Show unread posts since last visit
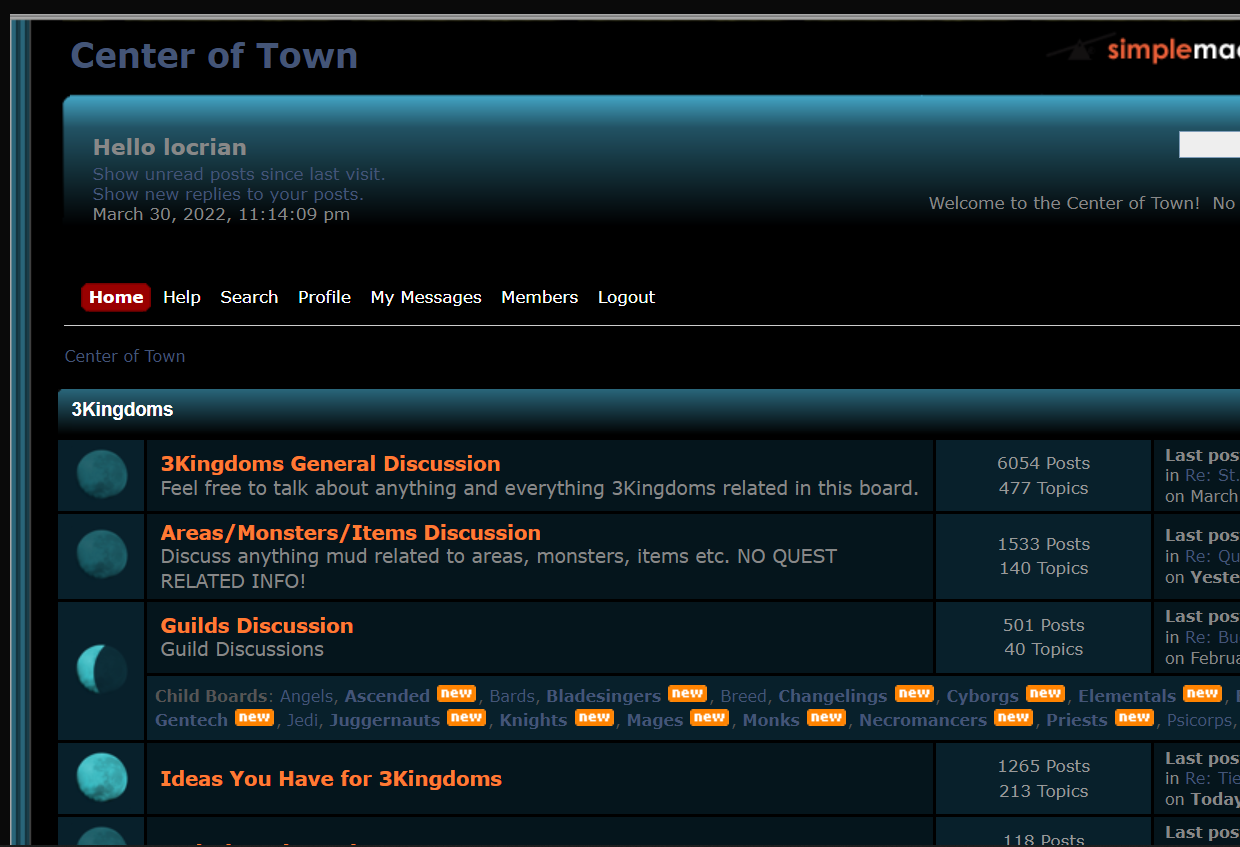This screenshot has height=847, width=1240. (239, 174)
